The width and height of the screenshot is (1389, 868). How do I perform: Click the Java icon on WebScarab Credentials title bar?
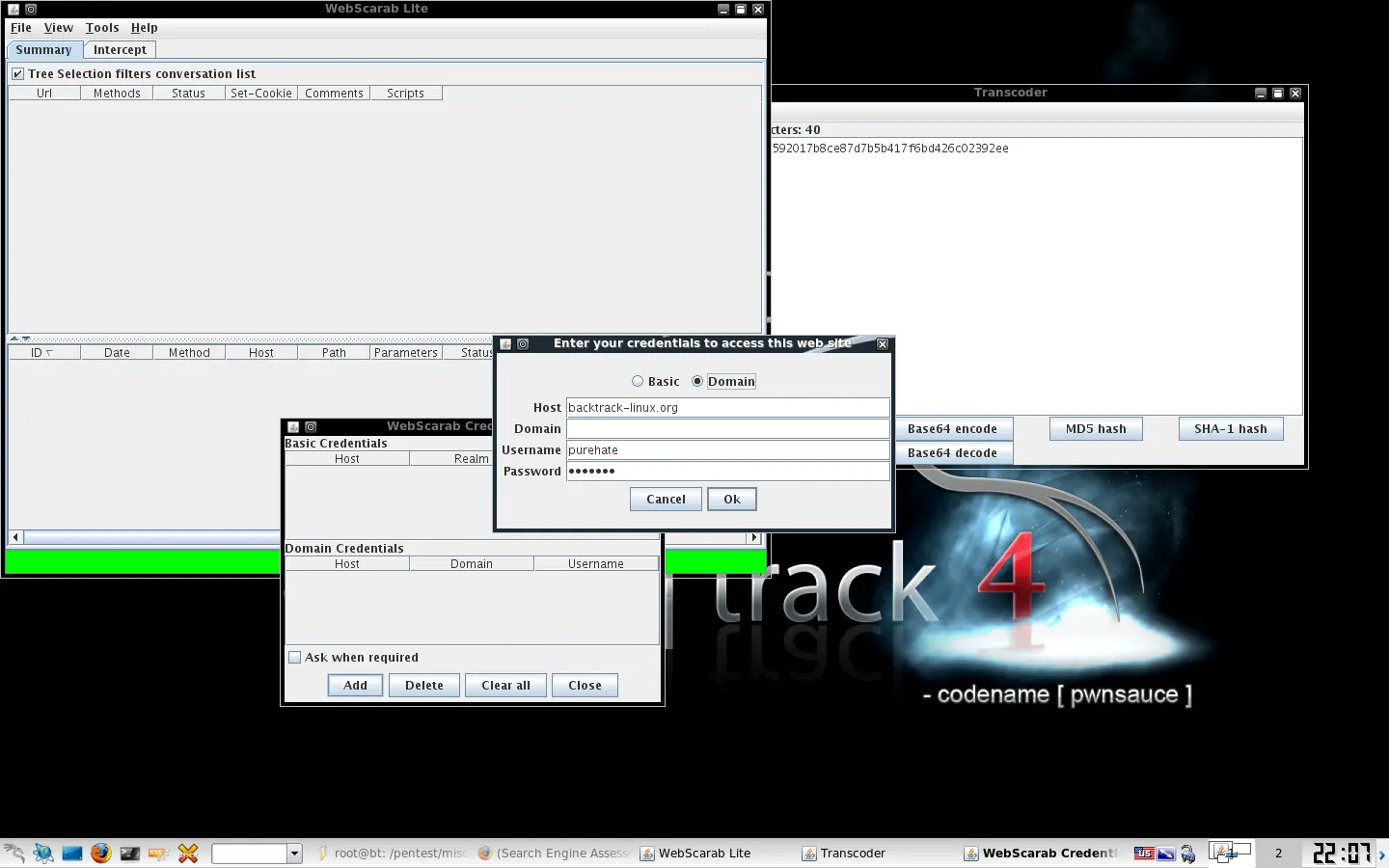(x=293, y=427)
